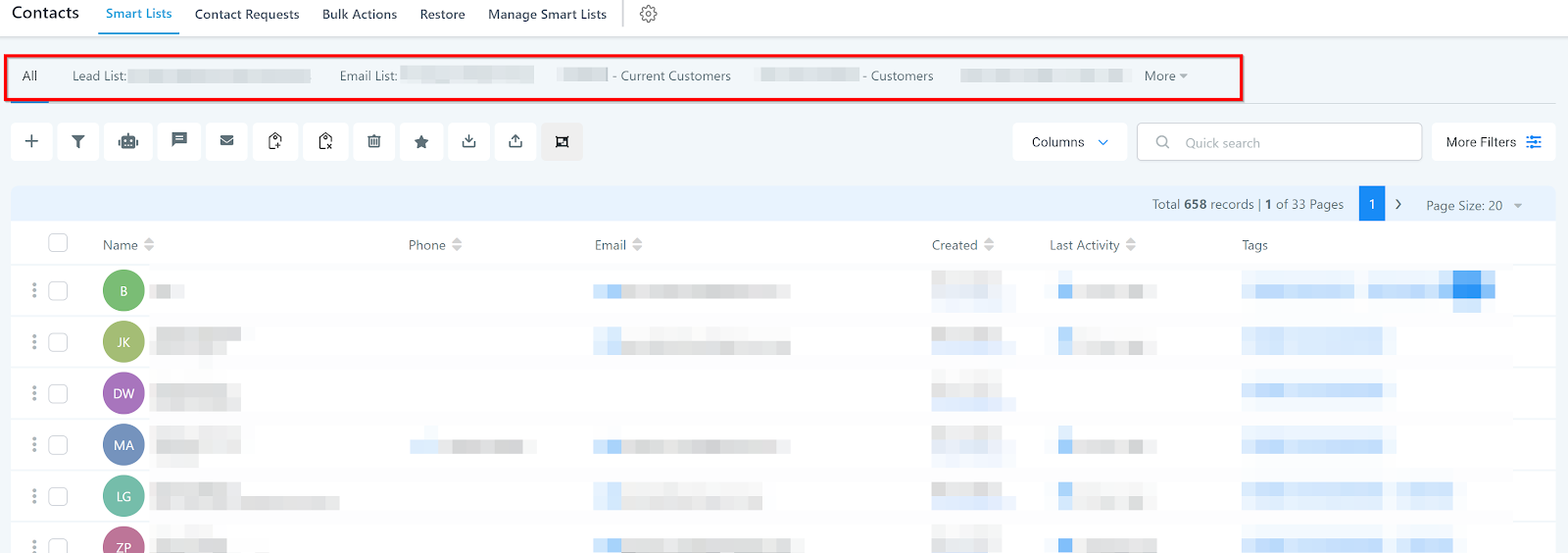Viewport: 1568px width, 553px height.
Task: Select the Lead List smart list tab
Action: point(191,75)
